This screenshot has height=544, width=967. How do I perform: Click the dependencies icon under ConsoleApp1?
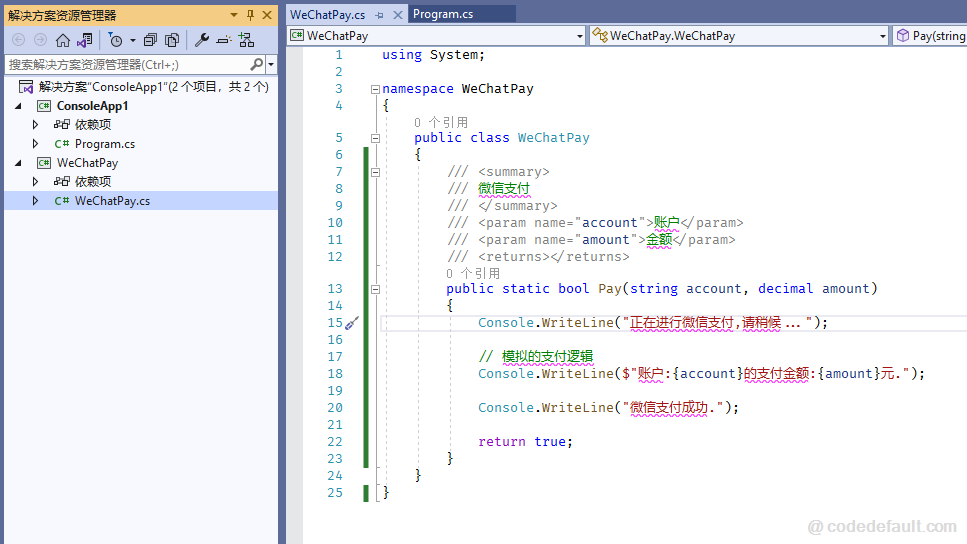61,125
